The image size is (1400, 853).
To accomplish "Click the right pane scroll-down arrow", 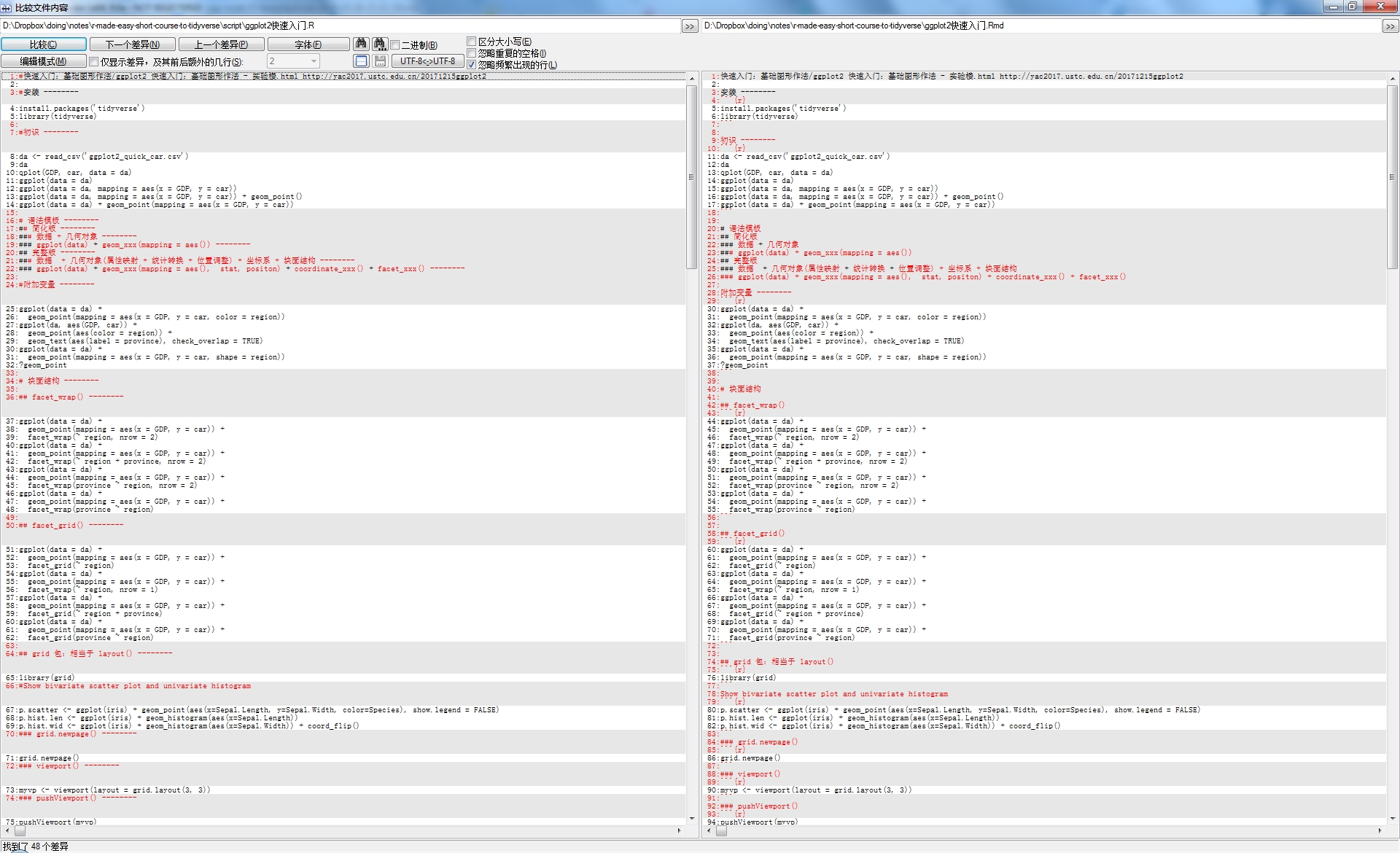I will click(1392, 819).
